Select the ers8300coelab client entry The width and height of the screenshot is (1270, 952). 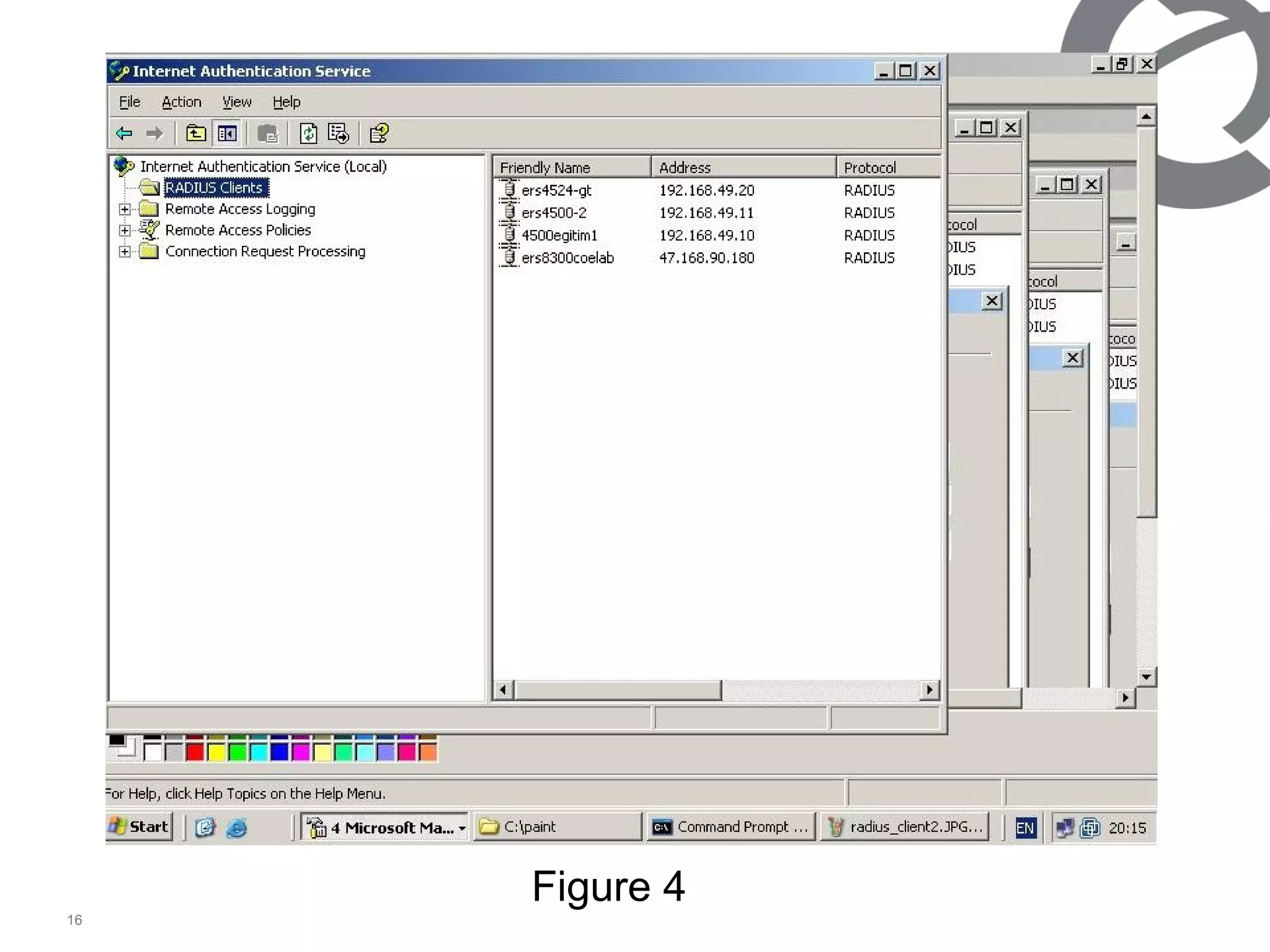(567, 258)
